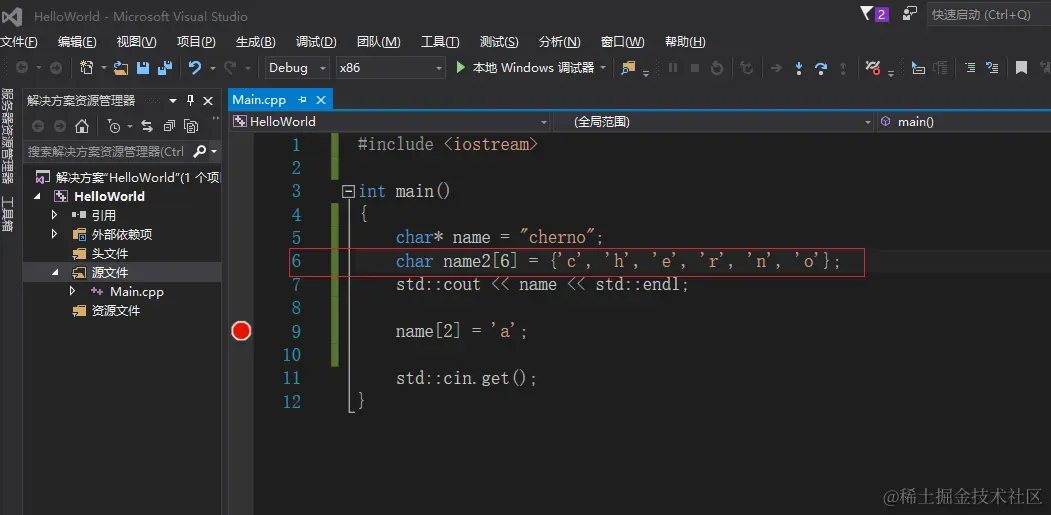Click the Navigate Backward toolbar arrow
This screenshot has width=1051, height=515.
pyautogui.click(x=22, y=68)
